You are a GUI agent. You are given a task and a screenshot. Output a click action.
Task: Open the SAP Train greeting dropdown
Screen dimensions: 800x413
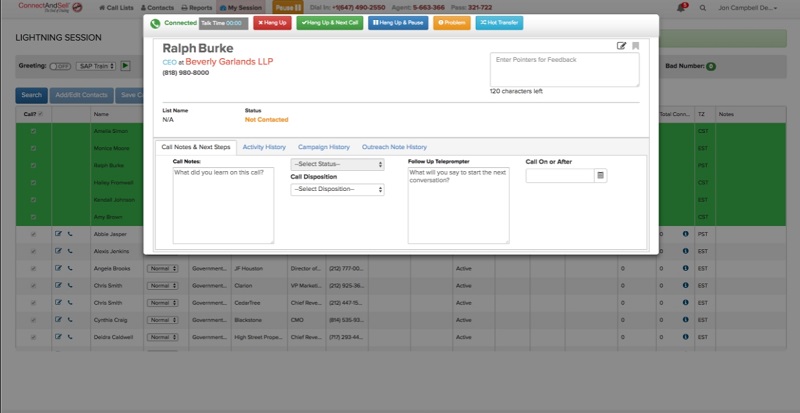pyautogui.click(x=96, y=66)
